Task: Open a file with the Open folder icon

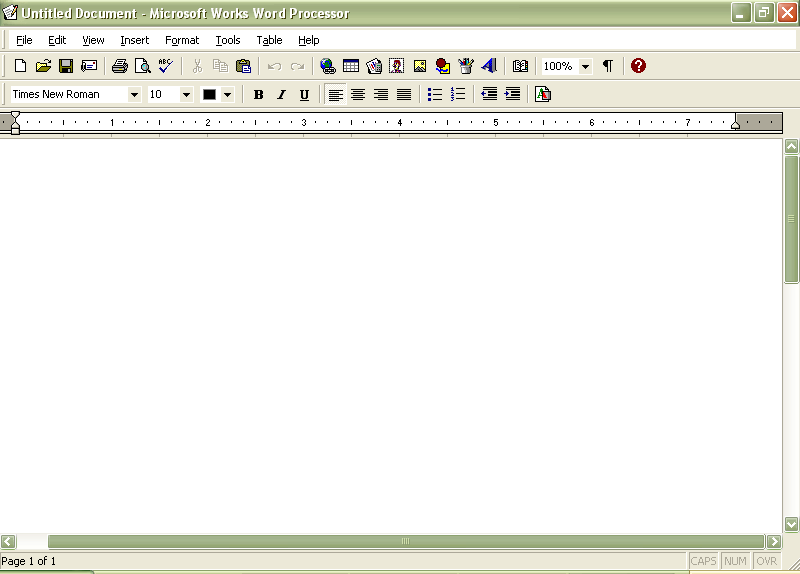Action: 43,66
